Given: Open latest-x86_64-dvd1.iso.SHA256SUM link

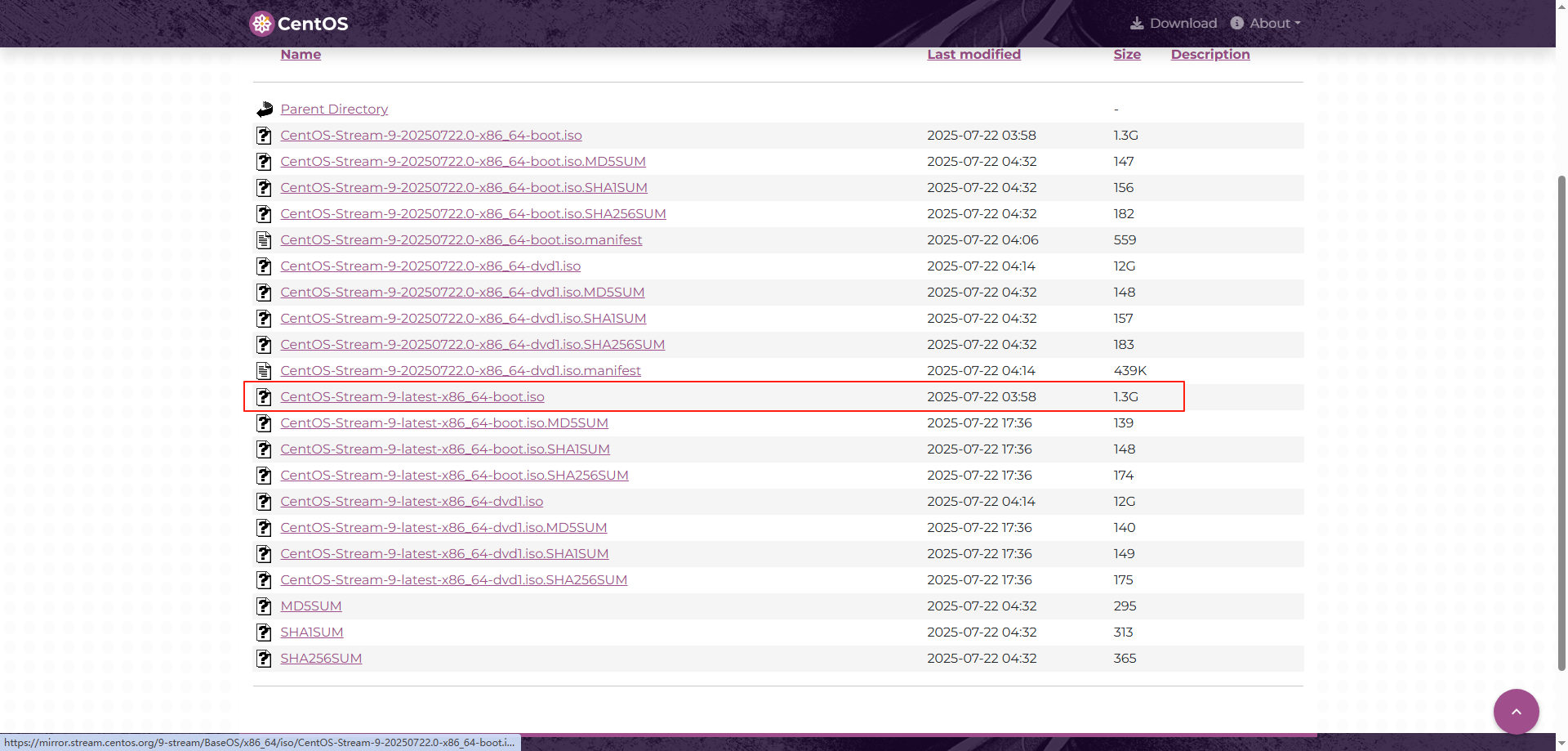Looking at the screenshot, I should coord(453,579).
